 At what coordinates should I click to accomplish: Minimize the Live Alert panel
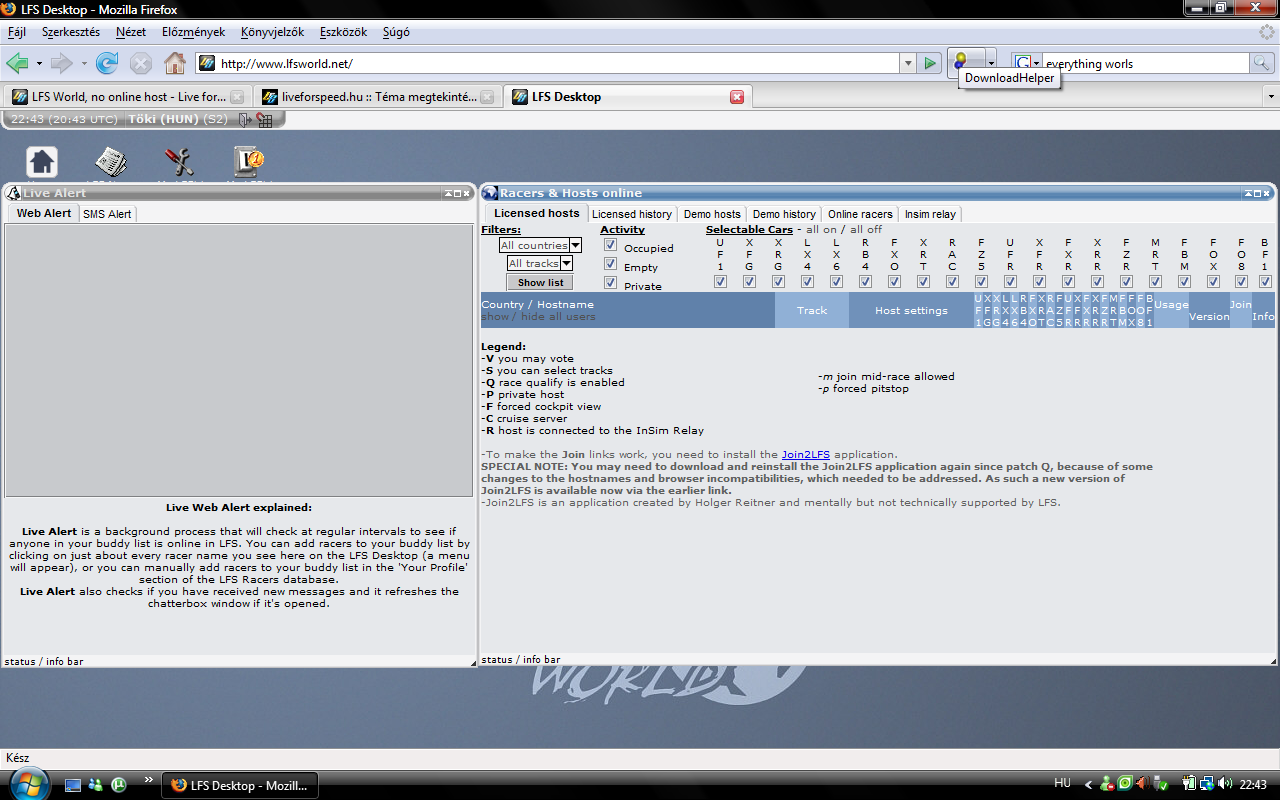point(447,193)
